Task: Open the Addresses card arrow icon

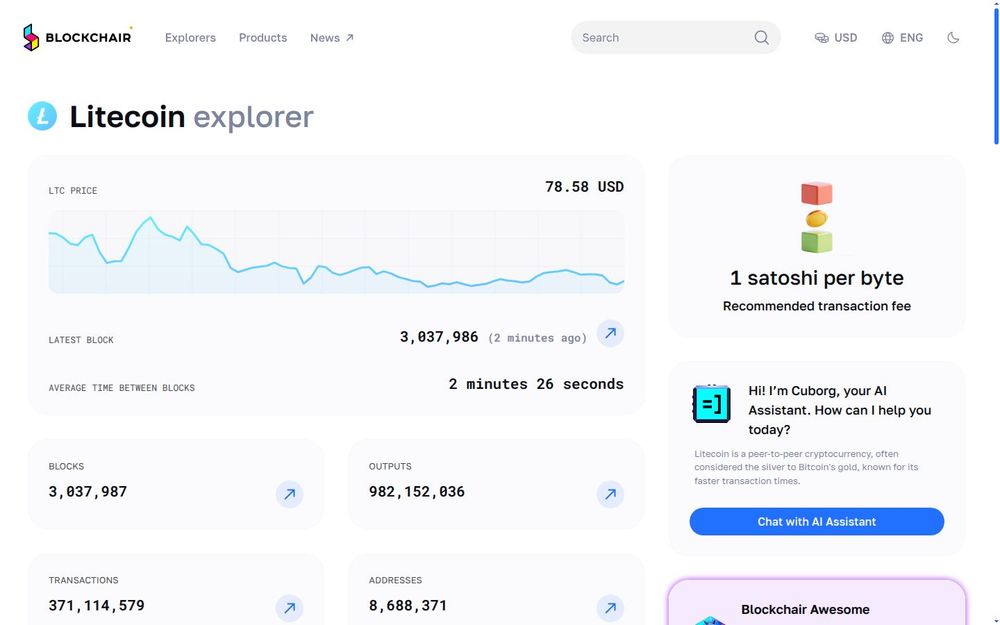Action: pyautogui.click(x=610, y=608)
